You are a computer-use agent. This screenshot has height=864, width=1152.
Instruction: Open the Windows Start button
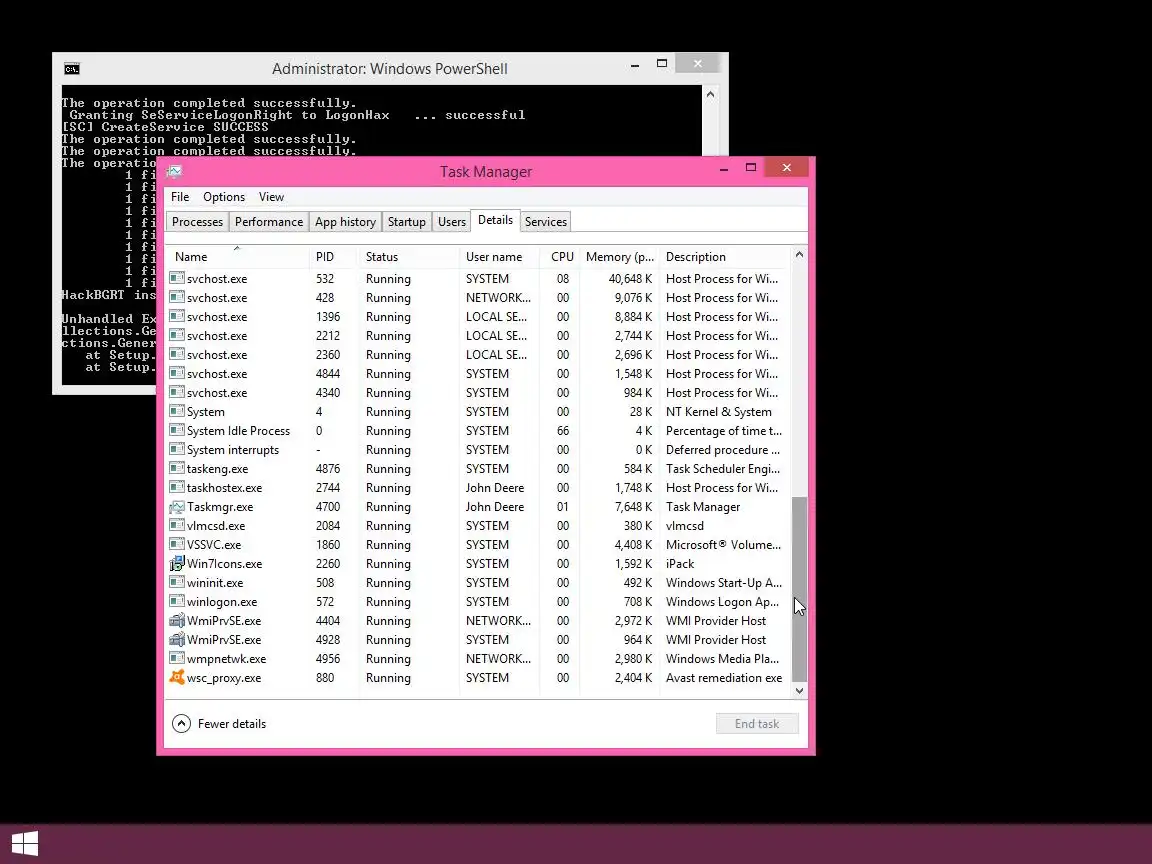[x=25, y=843]
